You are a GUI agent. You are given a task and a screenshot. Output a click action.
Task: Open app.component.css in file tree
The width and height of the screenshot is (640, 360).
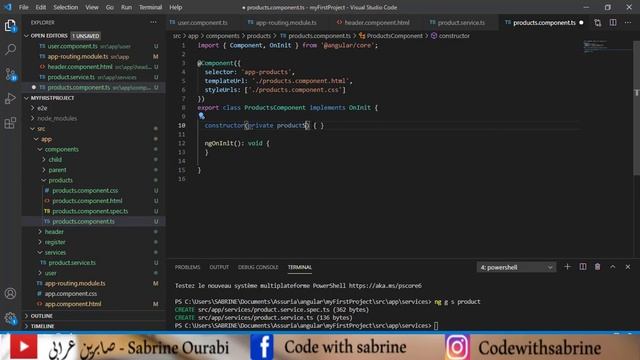tap(71, 293)
